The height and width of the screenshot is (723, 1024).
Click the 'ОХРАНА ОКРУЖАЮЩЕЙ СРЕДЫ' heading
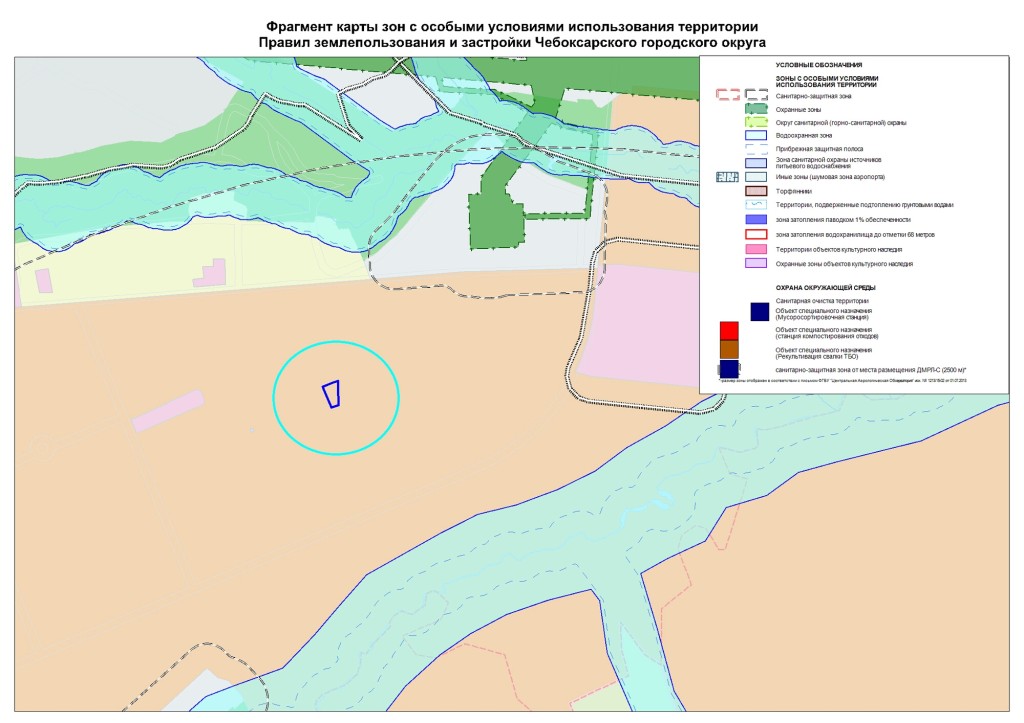[x=825, y=287]
